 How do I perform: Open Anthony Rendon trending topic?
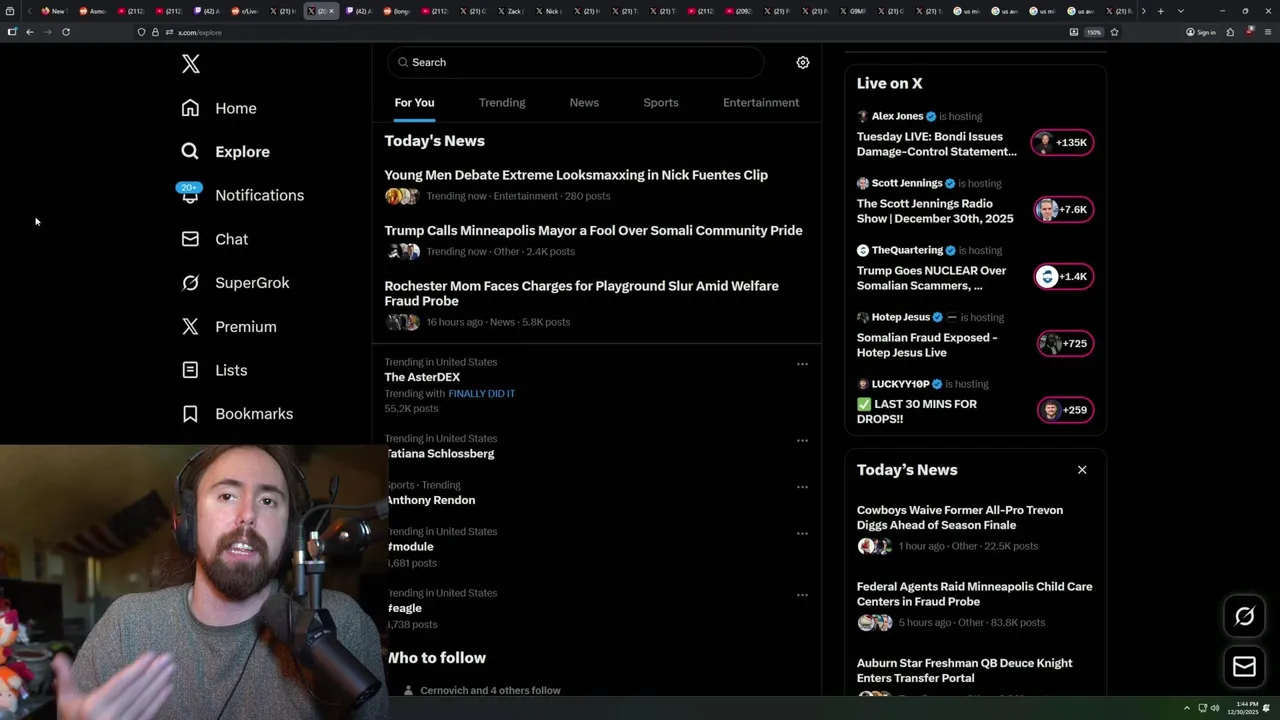[x=431, y=500]
